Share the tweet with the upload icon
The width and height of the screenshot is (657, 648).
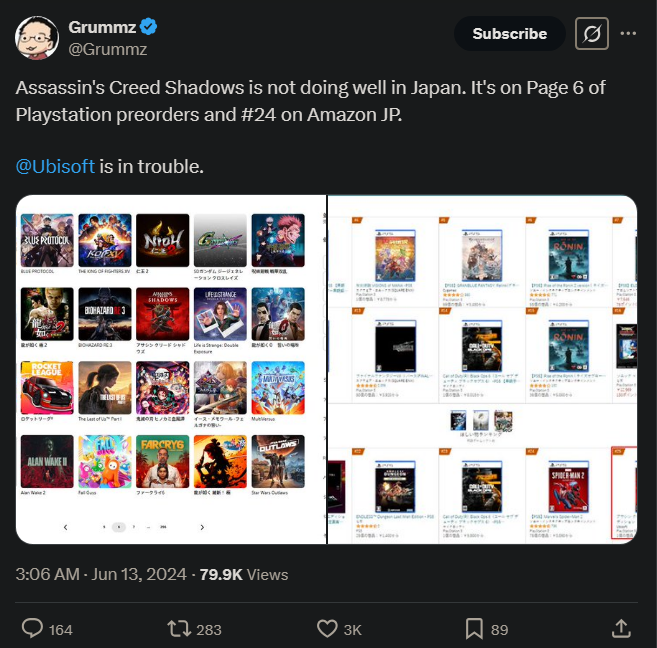pyautogui.click(x=621, y=629)
